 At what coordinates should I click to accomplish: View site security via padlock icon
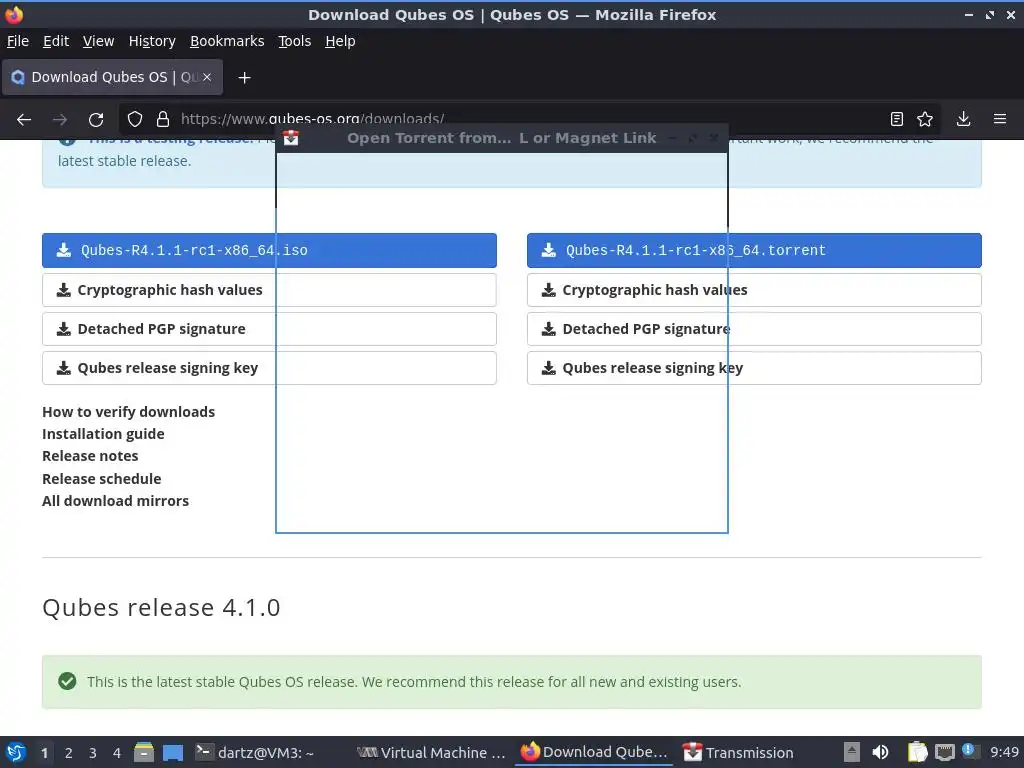coord(163,119)
